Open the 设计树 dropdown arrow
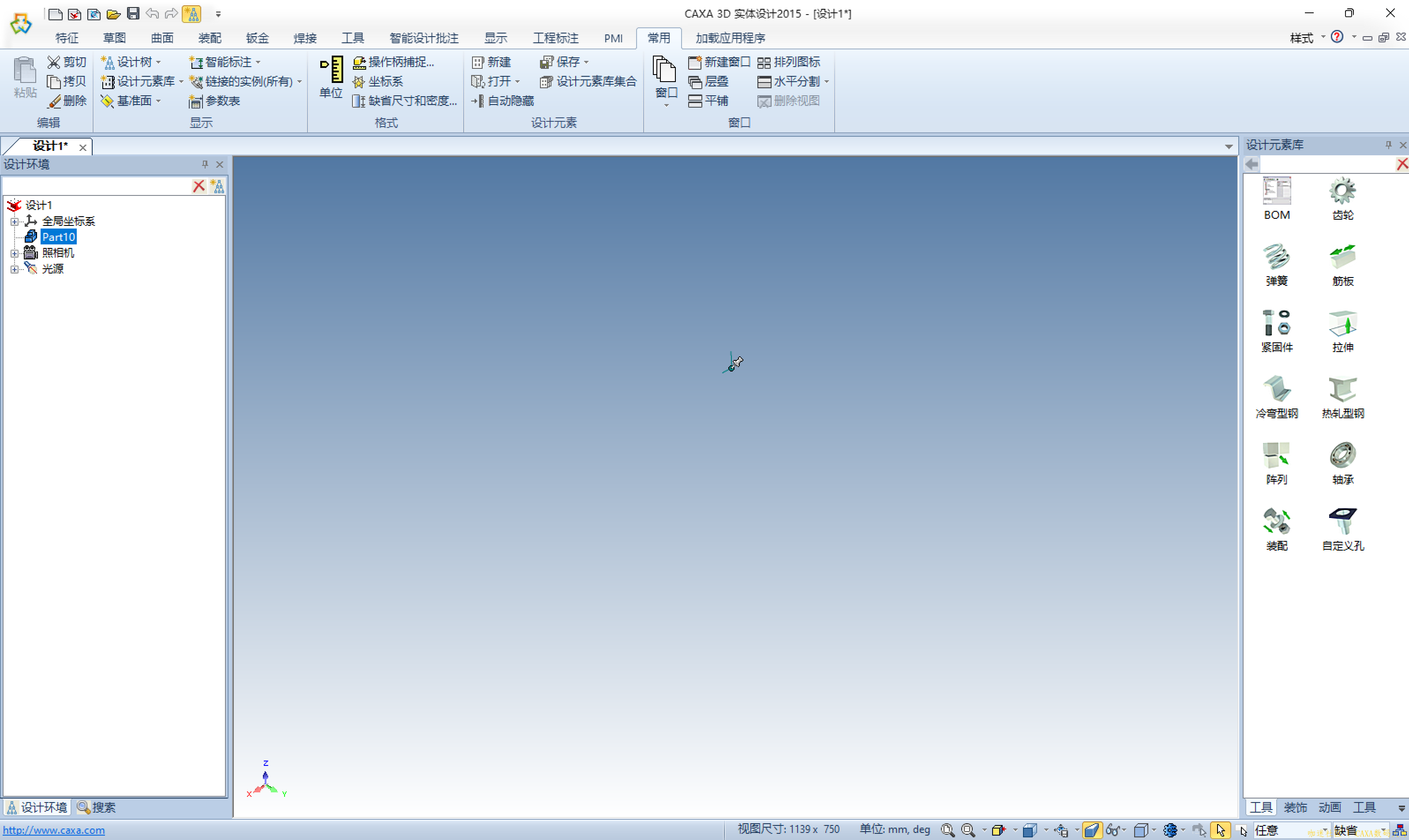Screen dimensions: 1409x840 click(x=158, y=62)
